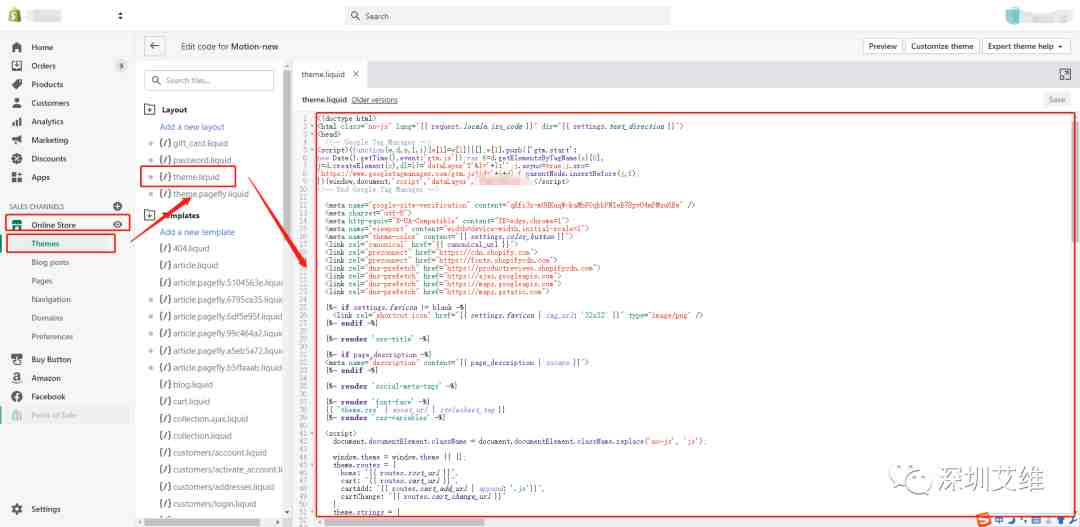Go to Navigation in sidebar
This screenshot has height=527, width=1080.
coord(51,300)
